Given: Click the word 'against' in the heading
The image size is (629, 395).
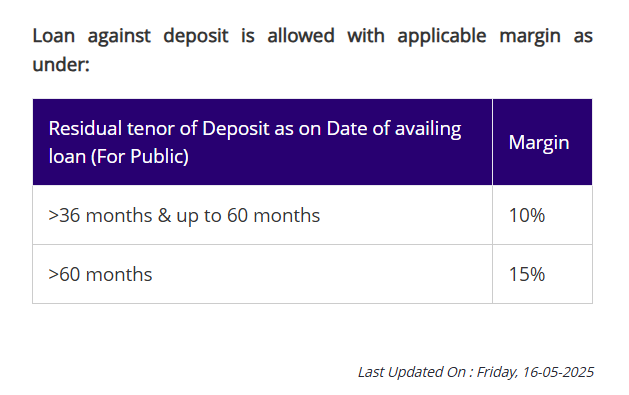Looking at the screenshot, I should click(119, 36).
